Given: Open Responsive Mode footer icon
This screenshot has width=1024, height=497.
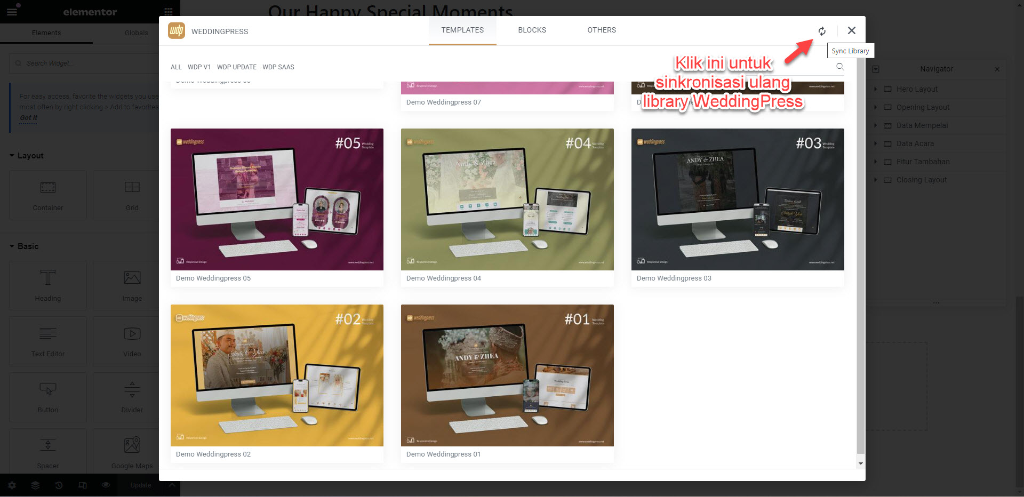Looking at the screenshot, I should coord(82,485).
